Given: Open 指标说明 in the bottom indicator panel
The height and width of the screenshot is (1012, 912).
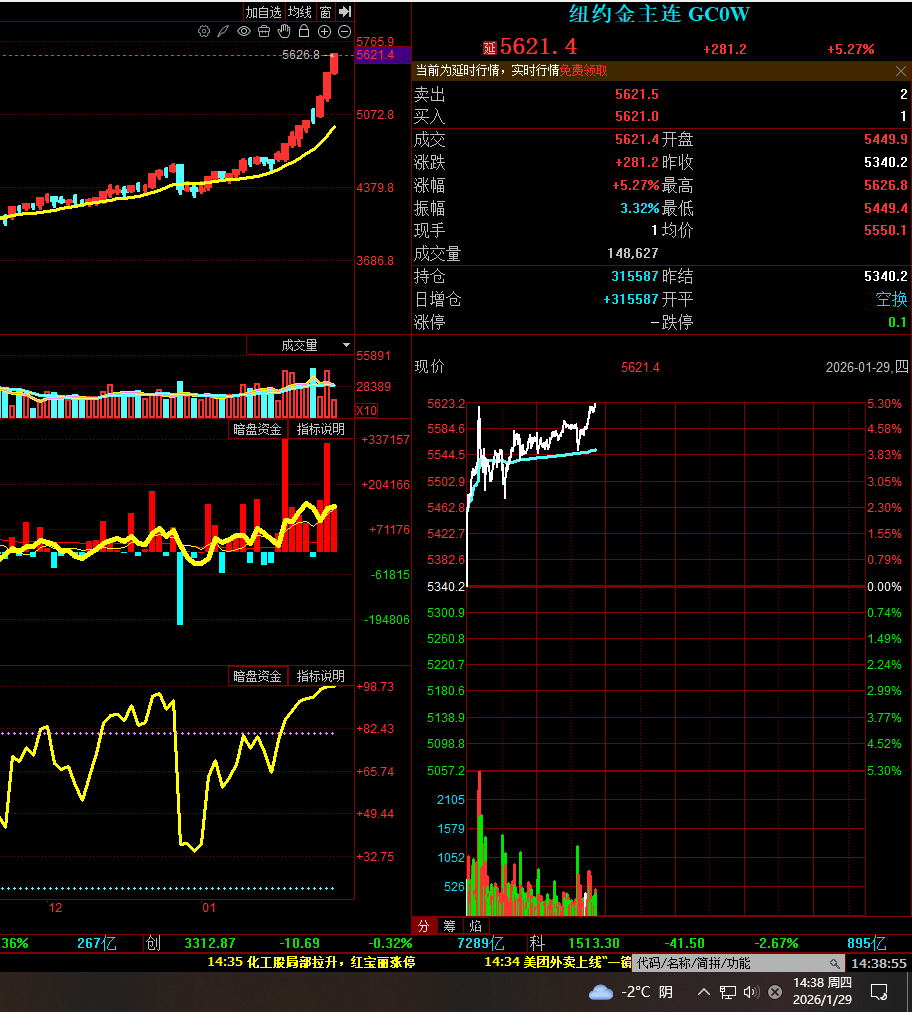Looking at the screenshot, I should coord(321,676).
